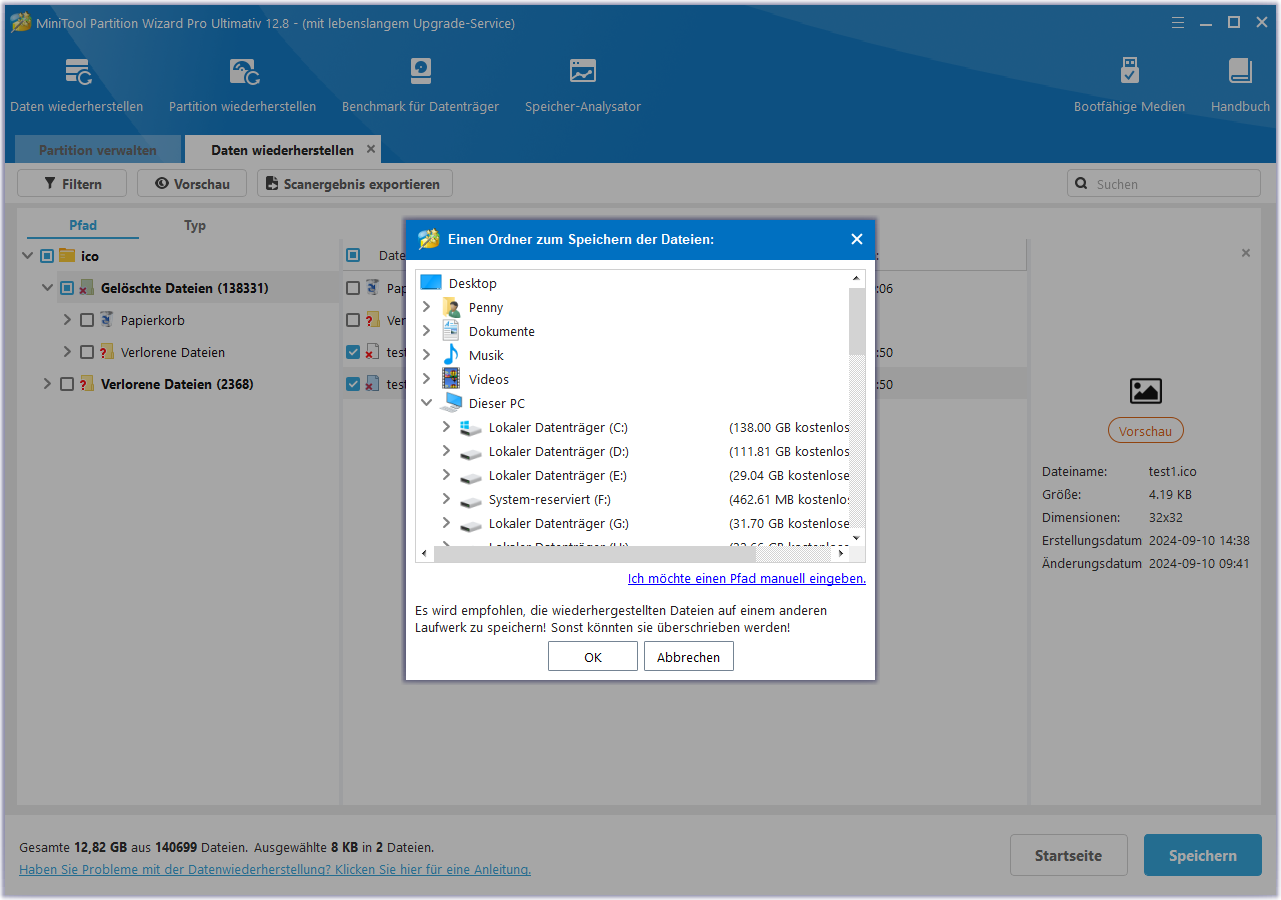This screenshot has width=1281, height=900.
Task: Select the Dieser PC computer icon
Action: [x=451, y=403]
